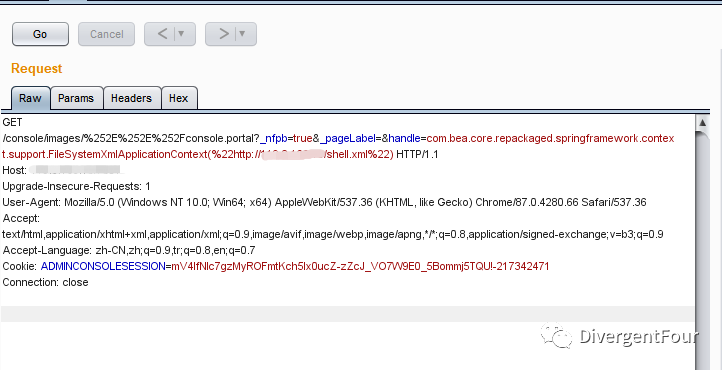Click the Host header line
The width and height of the screenshot is (722, 370).
tap(64, 170)
